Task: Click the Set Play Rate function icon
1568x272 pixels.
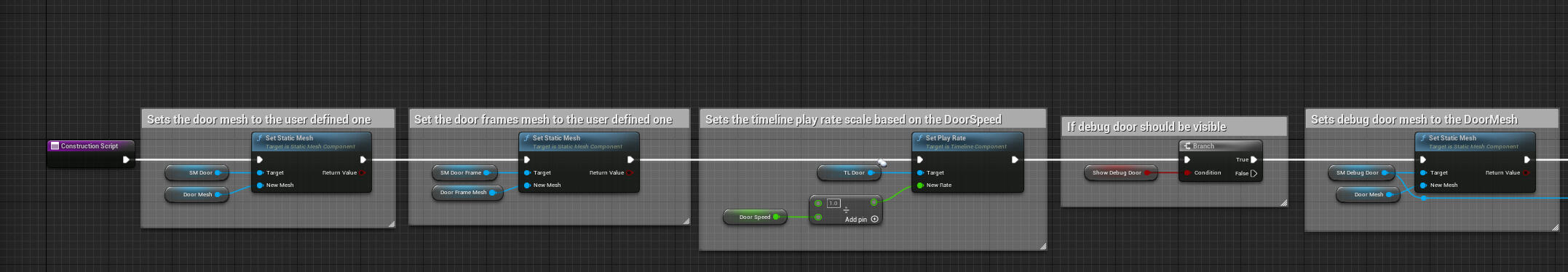Action: click(919, 138)
